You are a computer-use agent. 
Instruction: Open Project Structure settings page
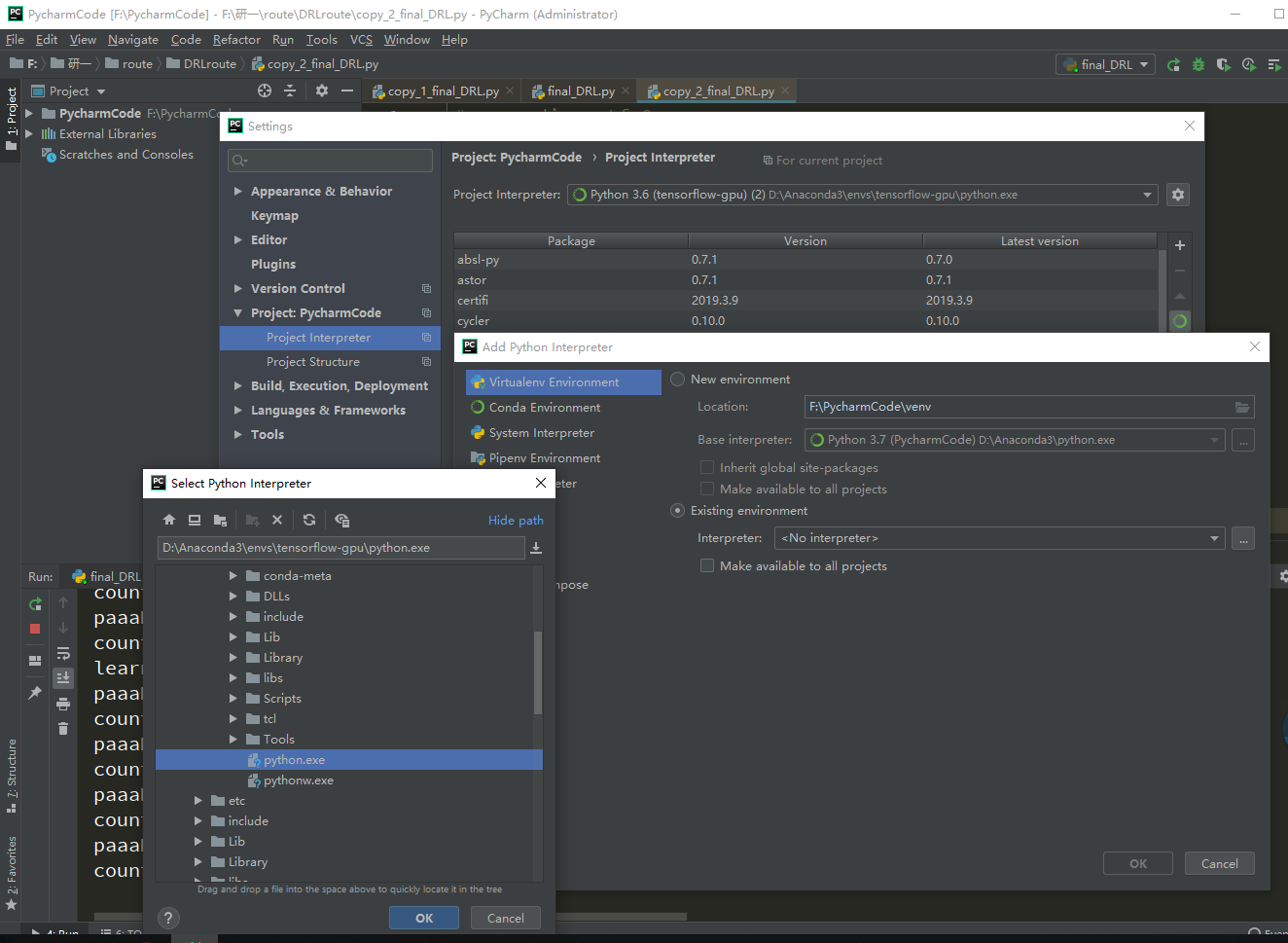(x=313, y=362)
